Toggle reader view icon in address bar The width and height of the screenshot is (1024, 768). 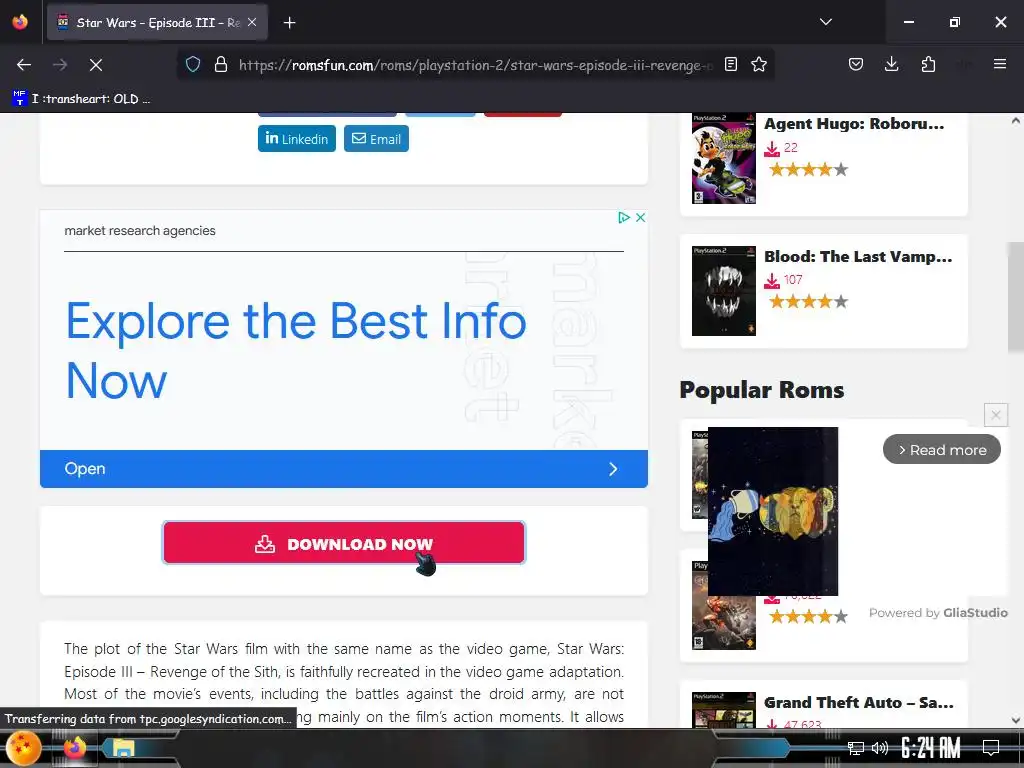(x=731, y=65)
